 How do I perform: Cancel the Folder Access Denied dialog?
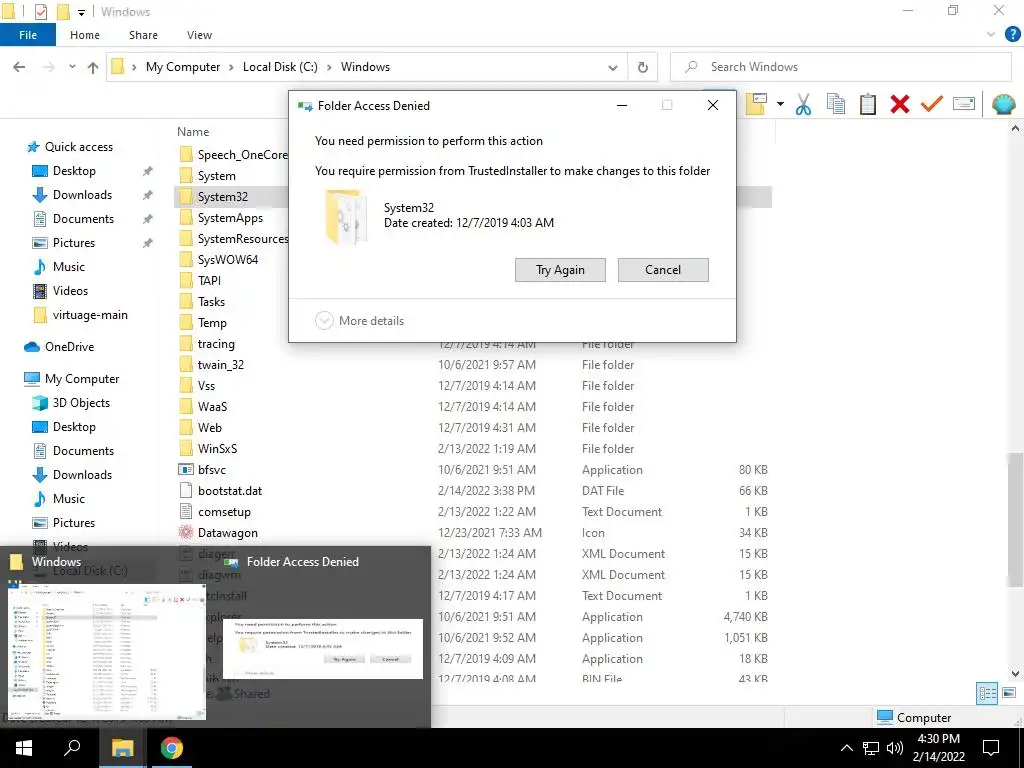click(x=663, y=270)
